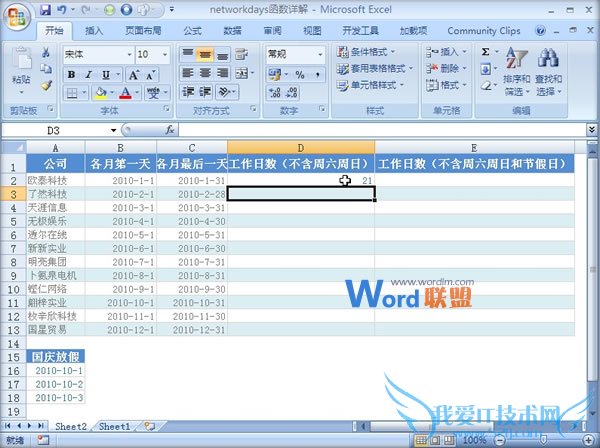
Task: Switch to the 数据 ribbon tab
Action: pyautogui.click(x=232, y=31)
